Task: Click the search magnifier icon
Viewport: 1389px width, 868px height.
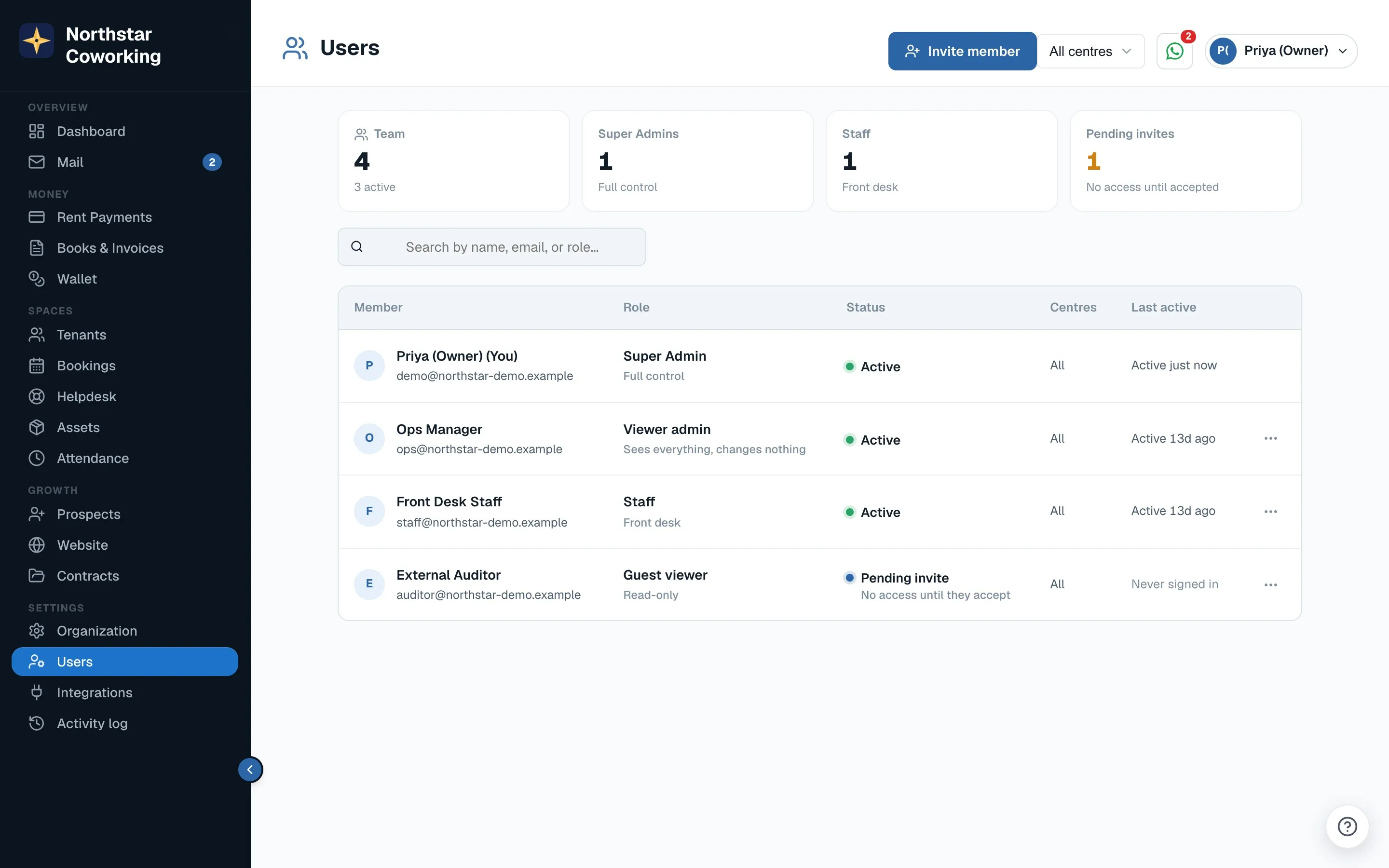Action: [357, 247]
